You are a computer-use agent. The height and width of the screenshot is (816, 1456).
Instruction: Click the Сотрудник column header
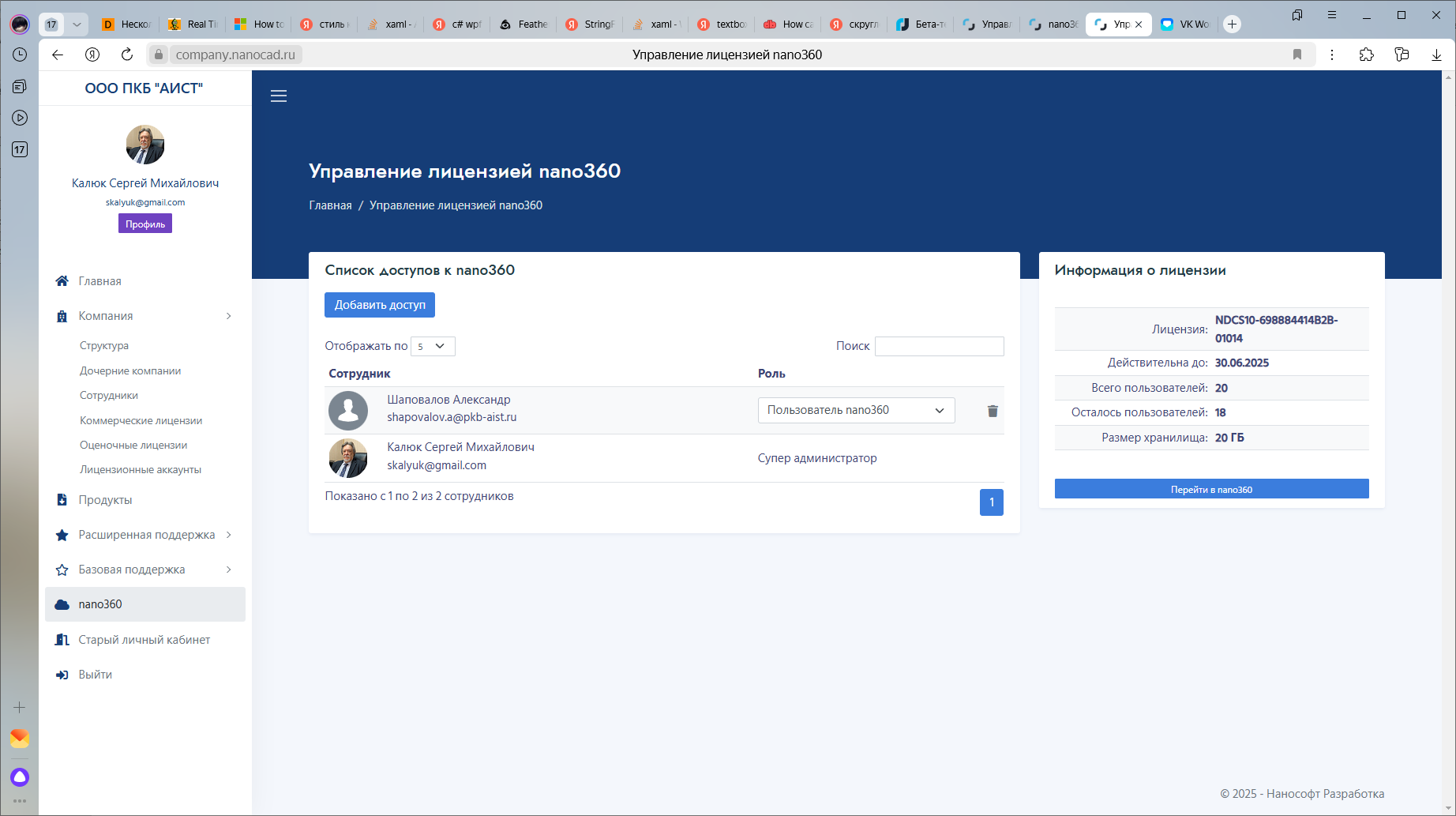click(x=359, y=374)
